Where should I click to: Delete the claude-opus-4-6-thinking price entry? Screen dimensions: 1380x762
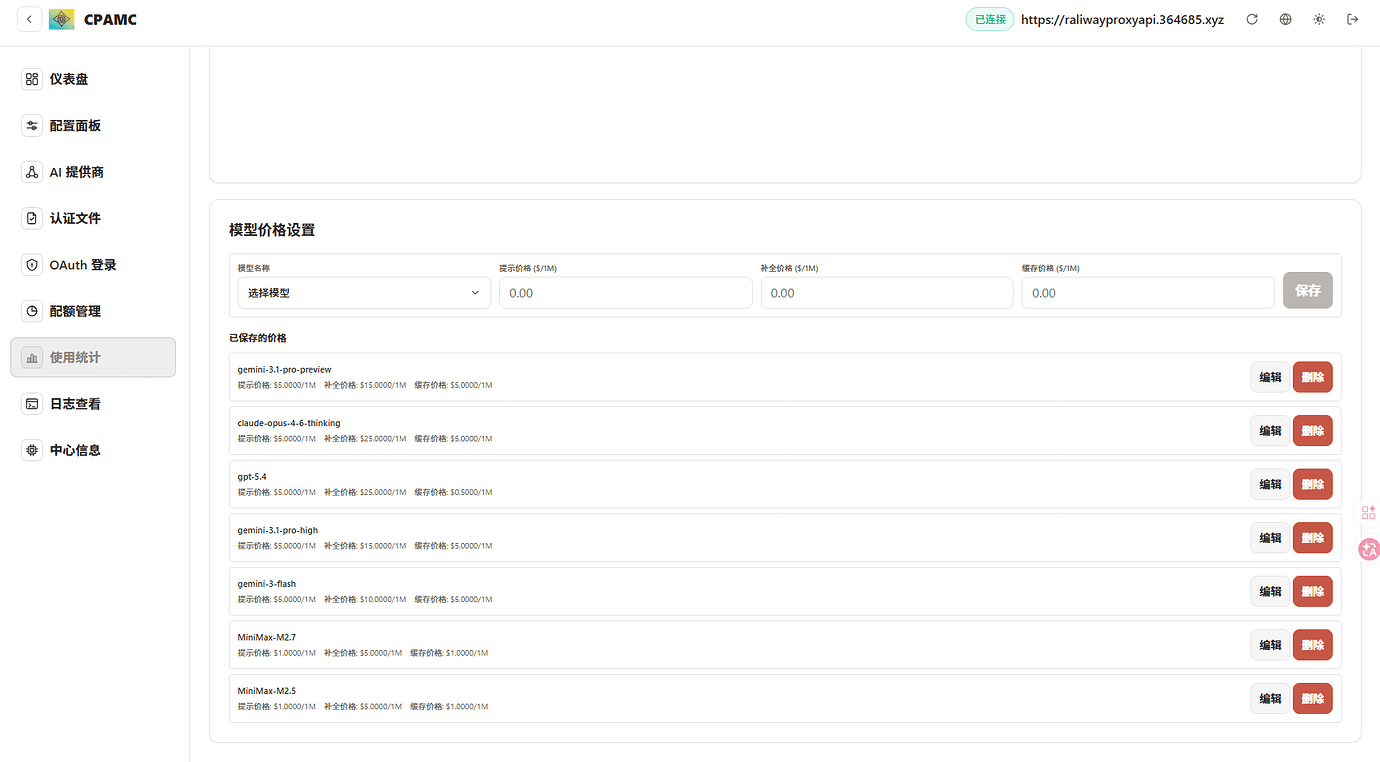point(1313,431)
